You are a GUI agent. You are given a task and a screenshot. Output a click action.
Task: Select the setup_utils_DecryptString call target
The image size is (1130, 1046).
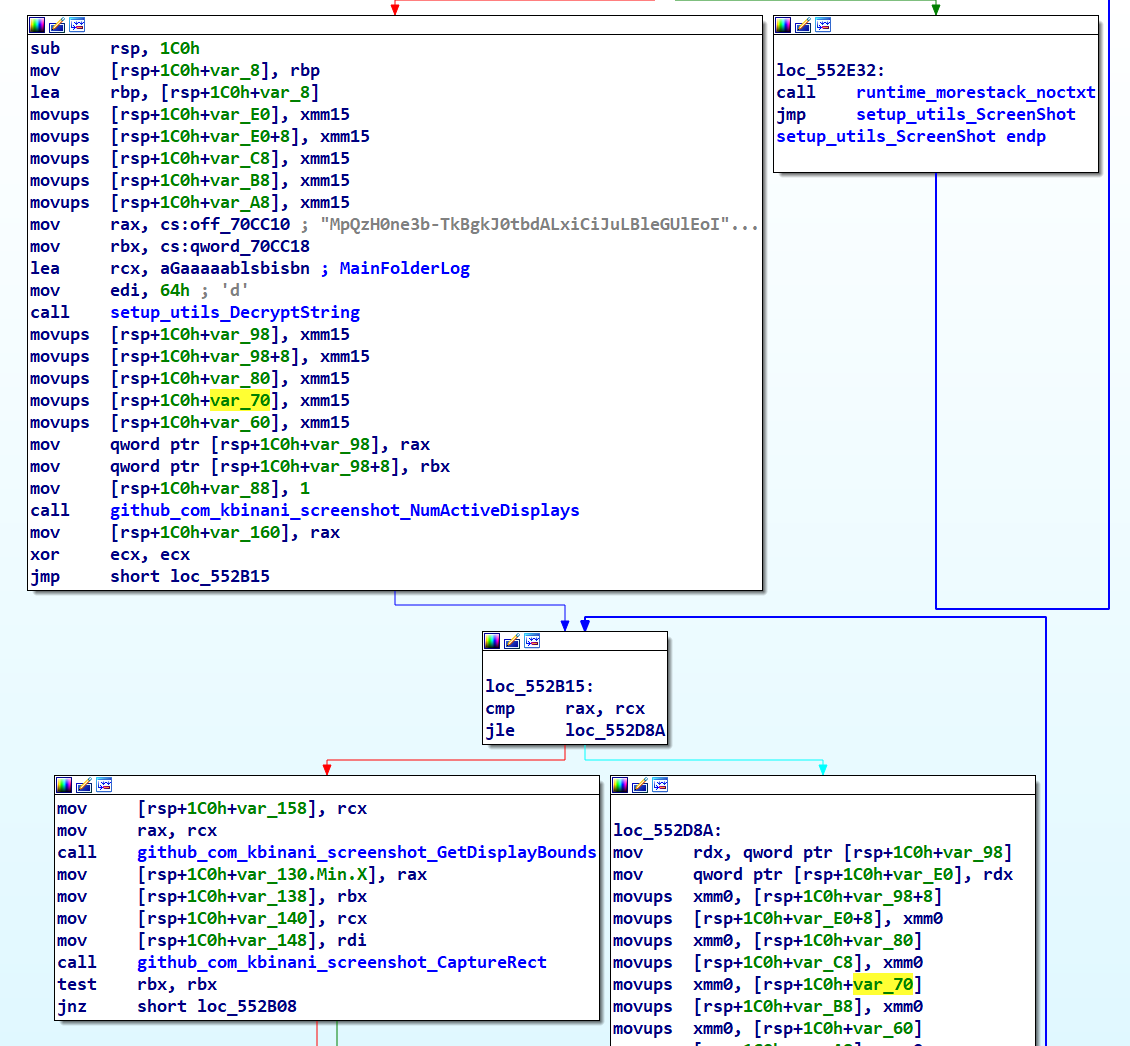pos(234,312)
